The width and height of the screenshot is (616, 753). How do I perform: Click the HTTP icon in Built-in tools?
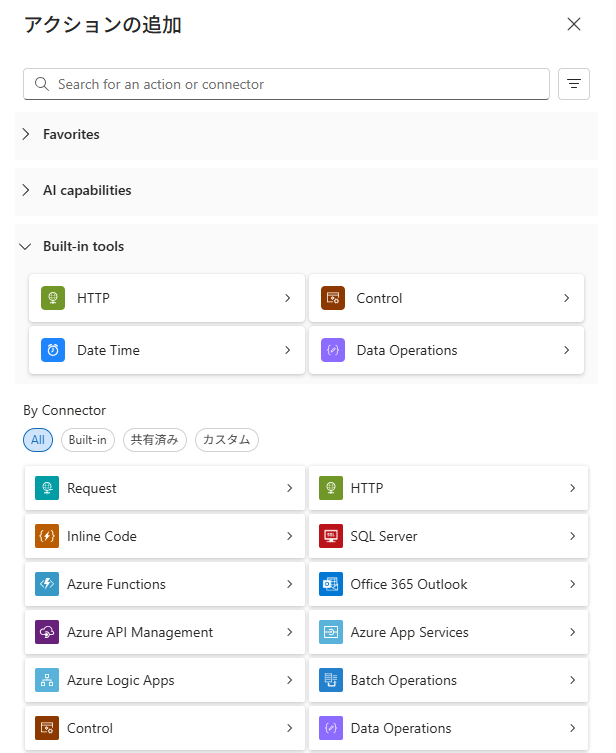[x=53, y=298]
